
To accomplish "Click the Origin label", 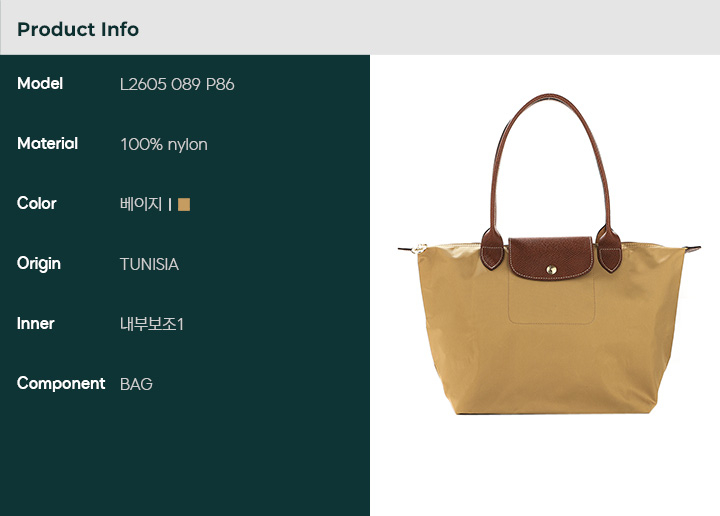I will tap(39, 264).
